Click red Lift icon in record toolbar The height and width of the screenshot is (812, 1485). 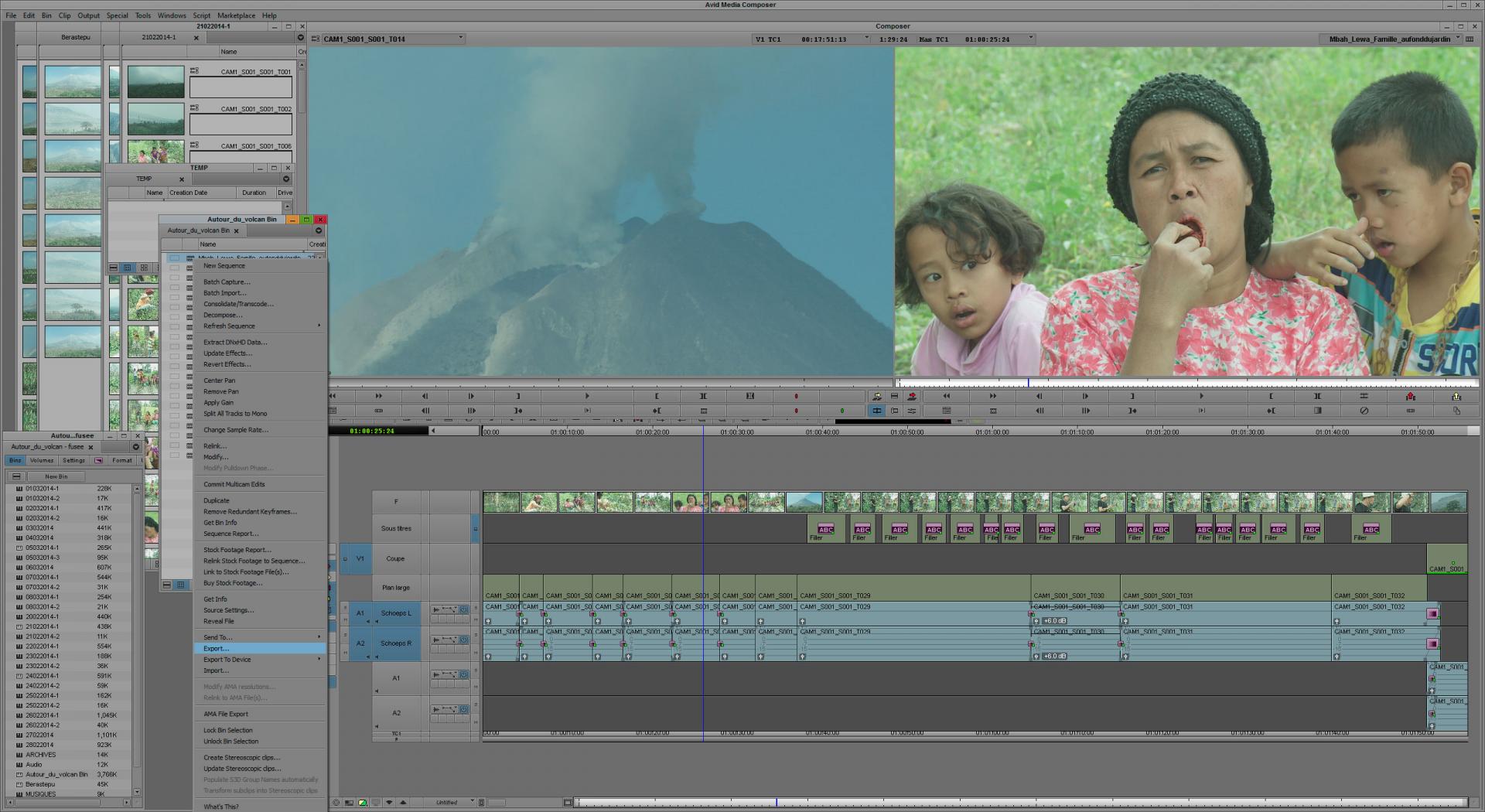(1410, 396)
